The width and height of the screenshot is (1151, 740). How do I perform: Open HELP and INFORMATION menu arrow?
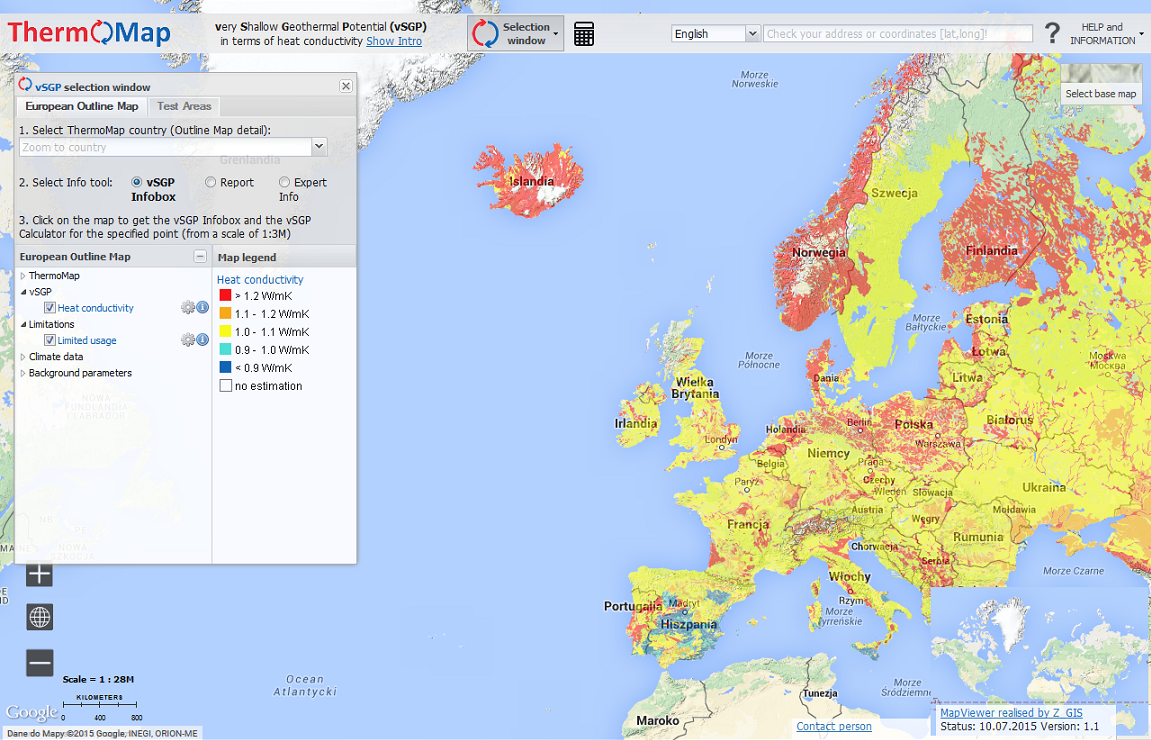click(1142, 34)
